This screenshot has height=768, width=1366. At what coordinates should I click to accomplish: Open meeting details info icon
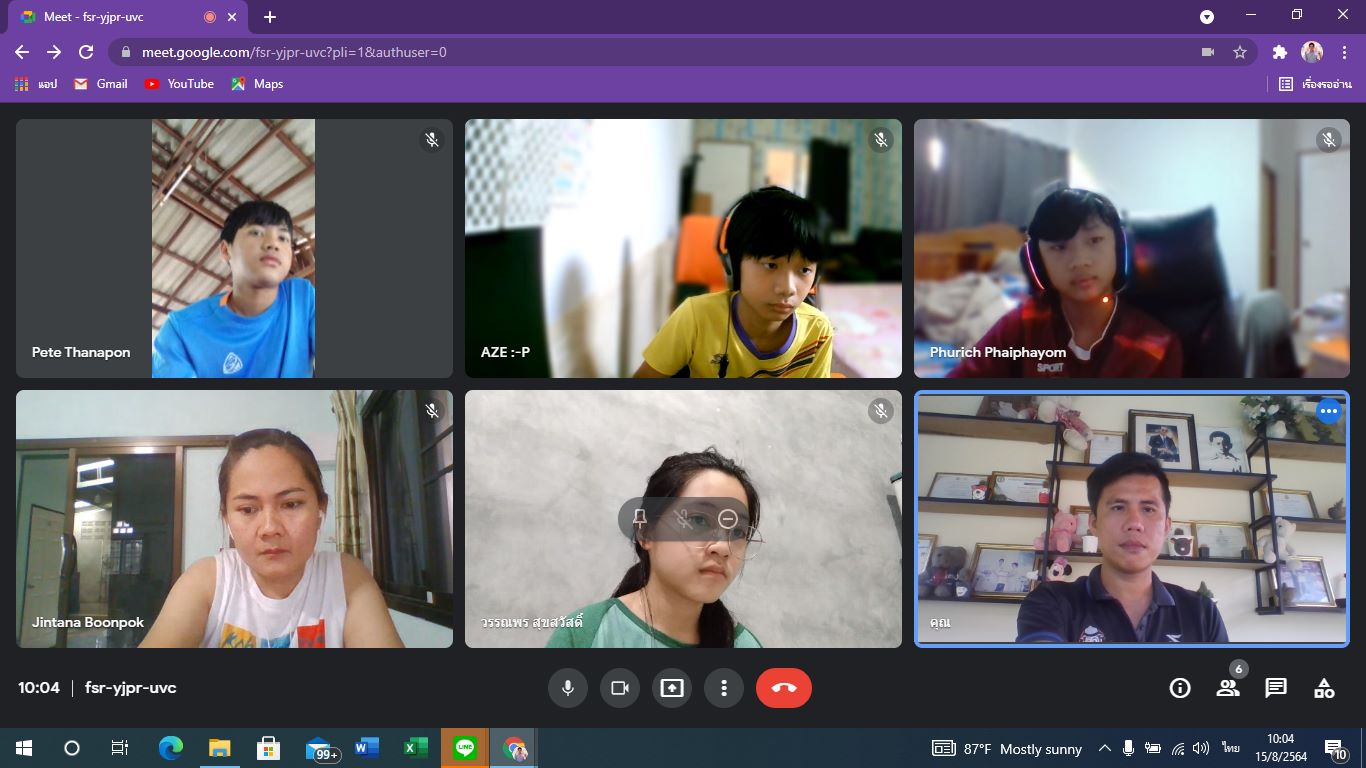point(1180,688)
